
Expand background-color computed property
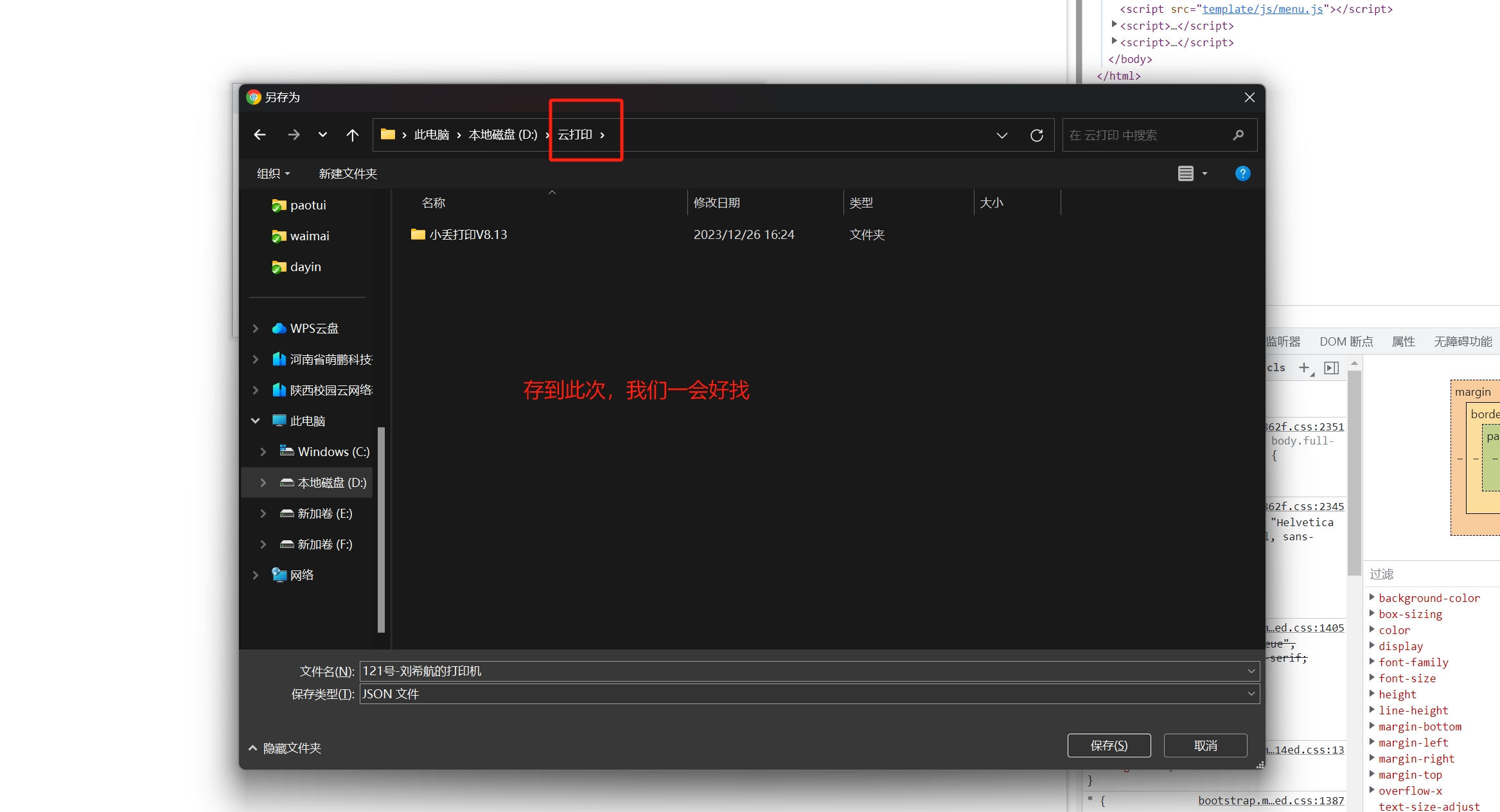[1372, 597]
